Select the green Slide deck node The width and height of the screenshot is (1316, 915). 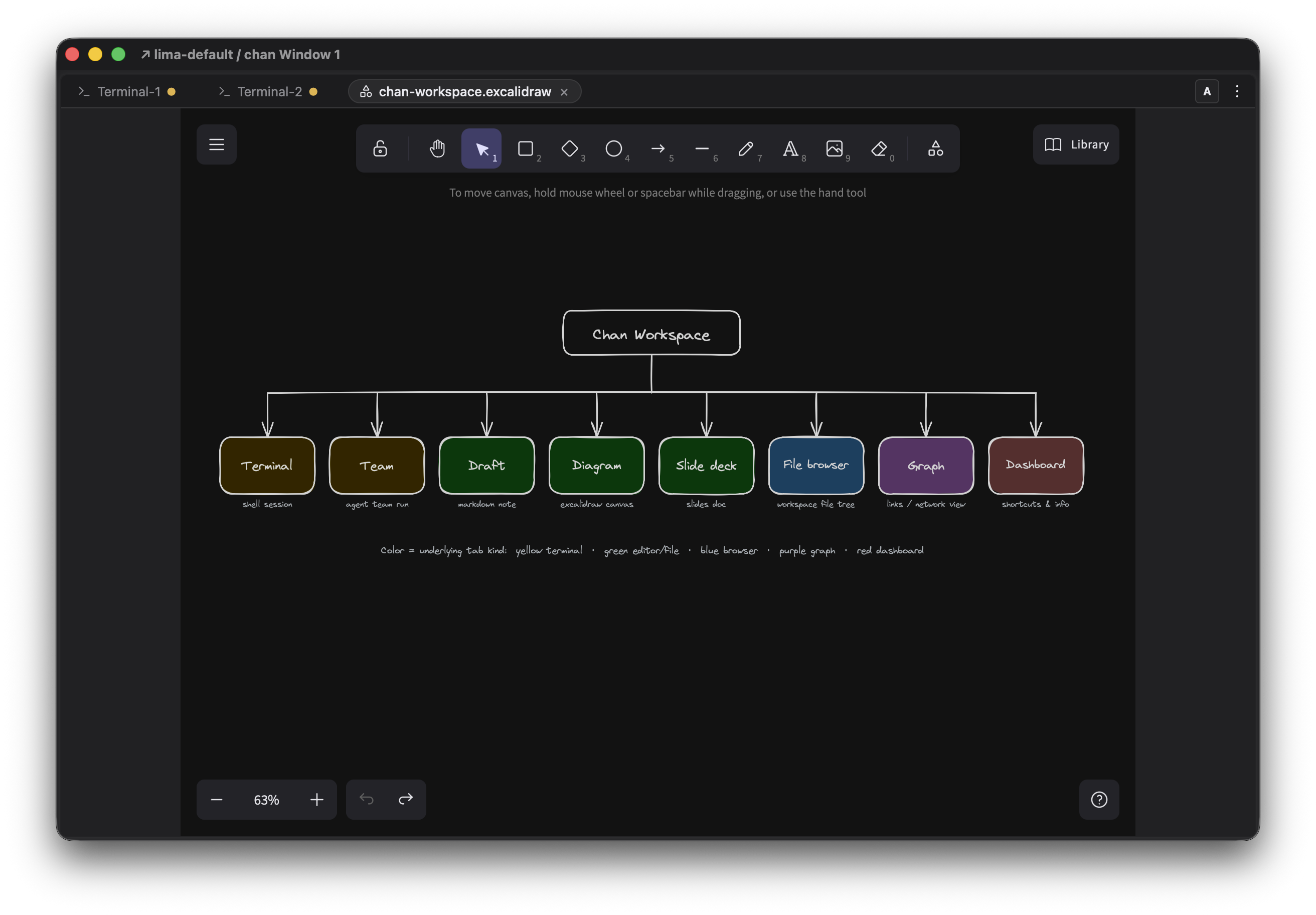(706, 465)
